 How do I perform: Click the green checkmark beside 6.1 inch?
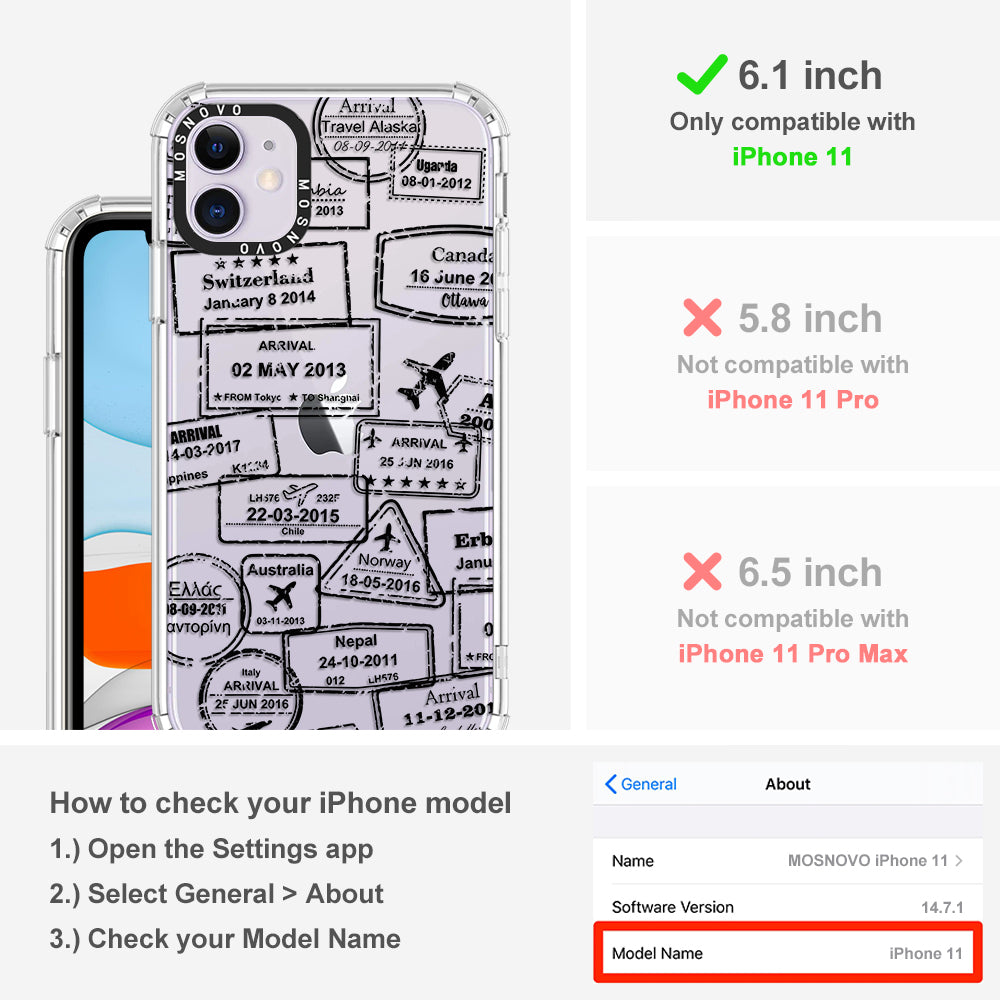(702, 75)
